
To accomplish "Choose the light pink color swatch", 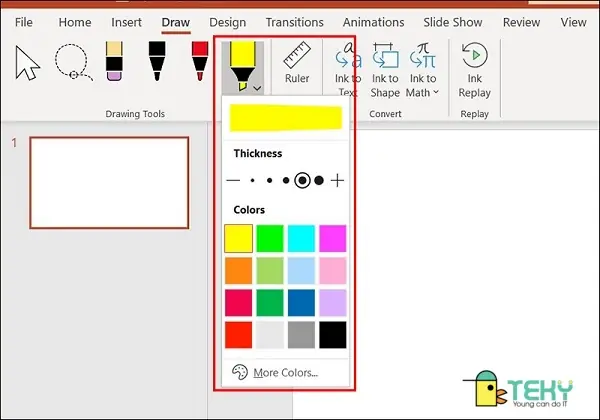I will coord(333,271).
